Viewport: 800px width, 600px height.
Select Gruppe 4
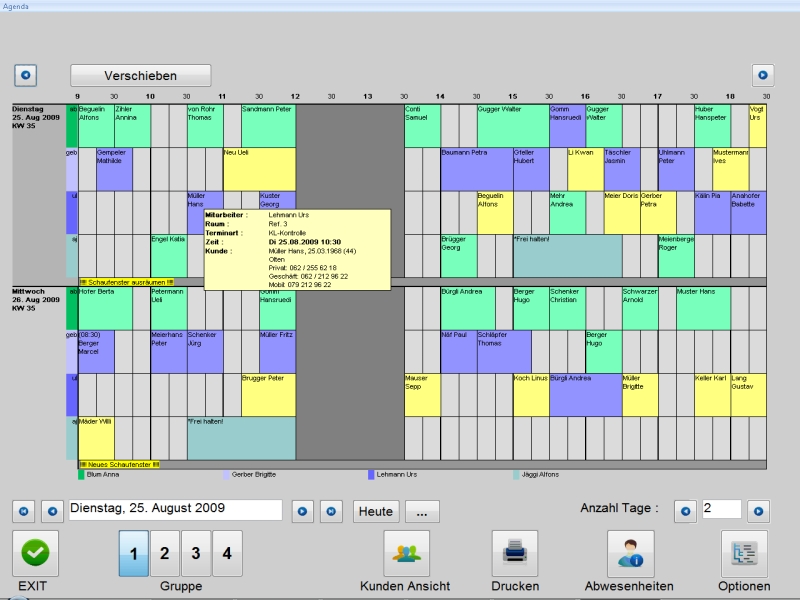[227, 554]
